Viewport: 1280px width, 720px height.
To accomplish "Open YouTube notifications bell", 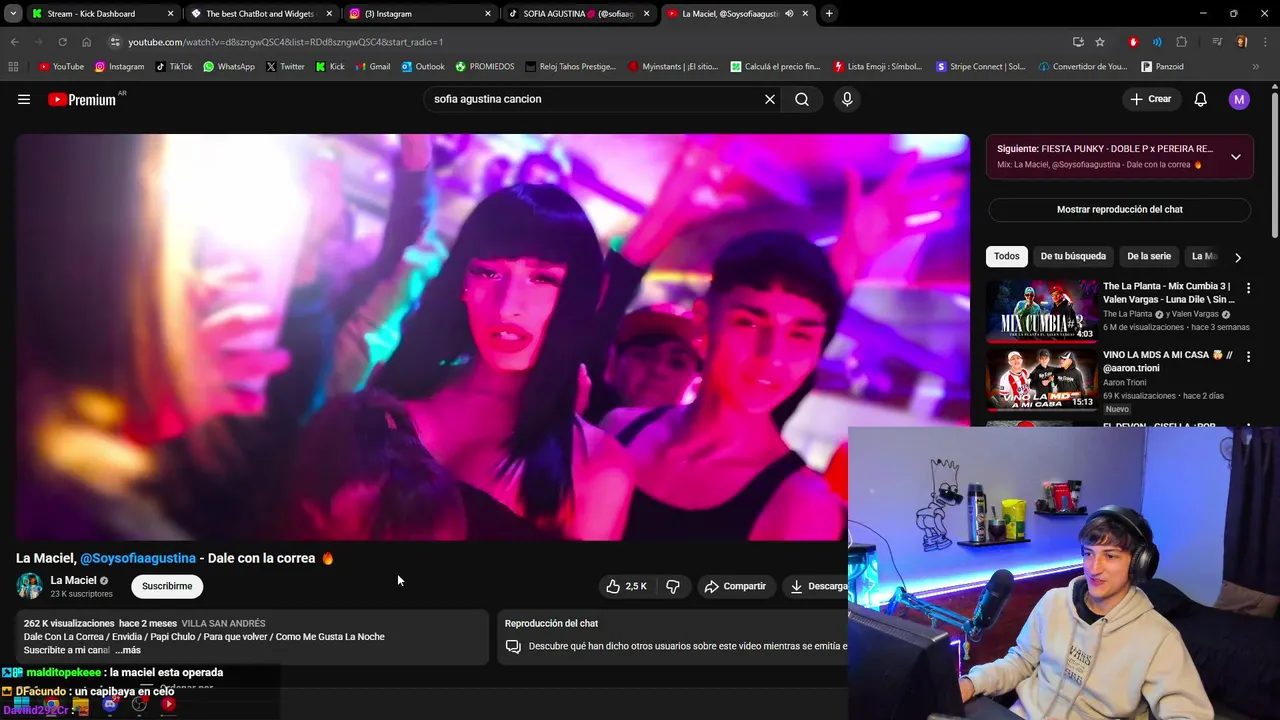I will 1201,99.
